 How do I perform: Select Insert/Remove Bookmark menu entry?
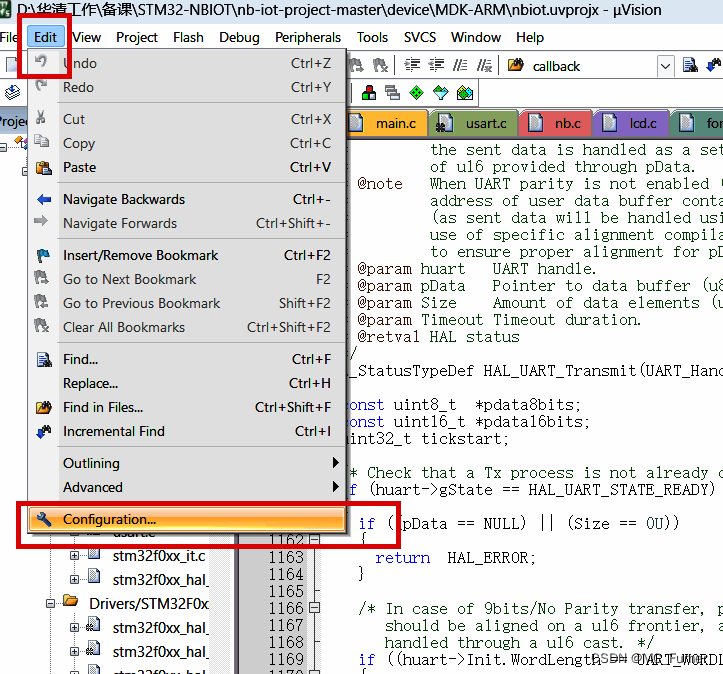pos(140,255)
